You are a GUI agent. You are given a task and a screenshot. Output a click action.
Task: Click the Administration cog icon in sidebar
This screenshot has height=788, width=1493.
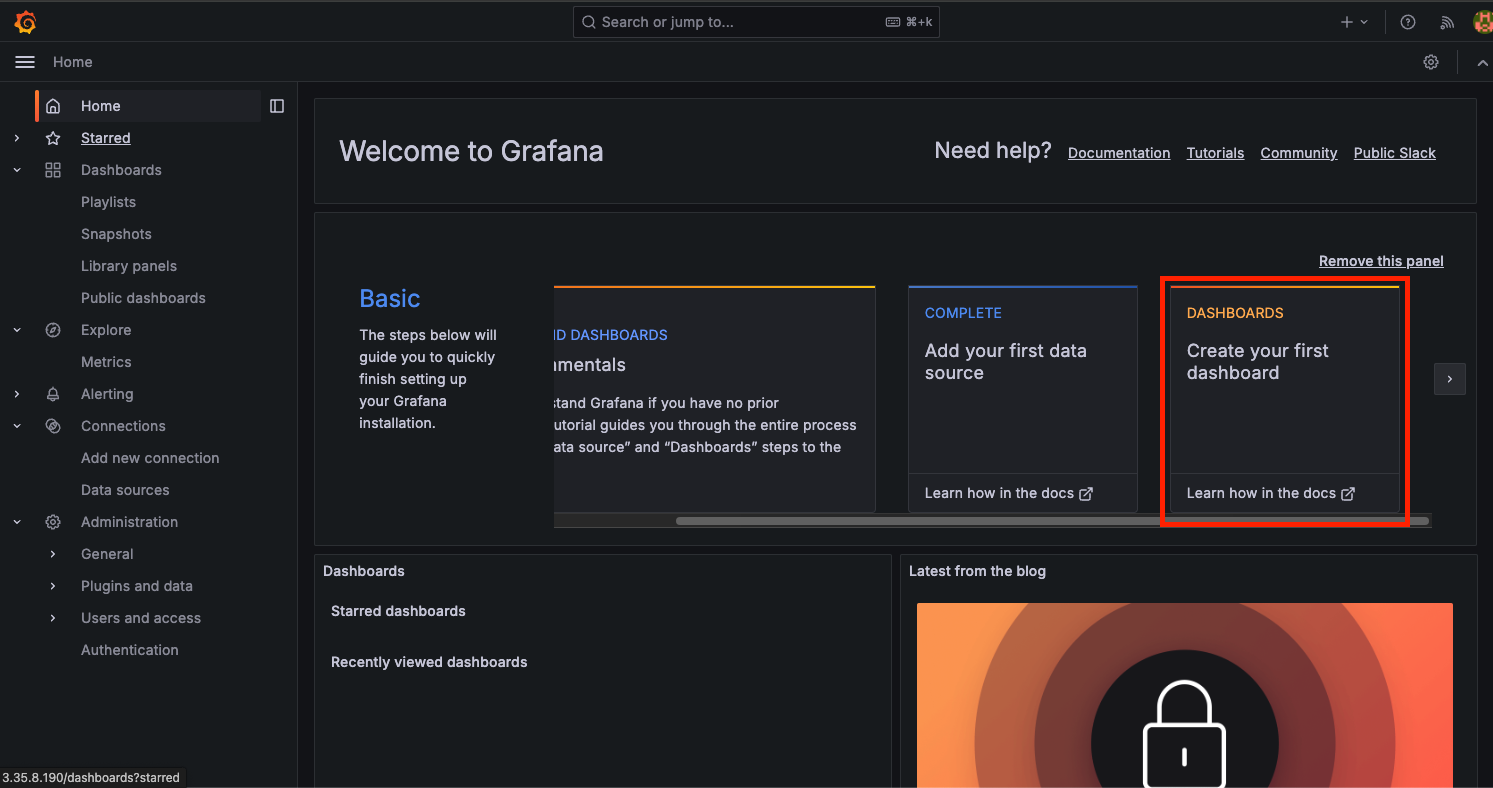53,522
